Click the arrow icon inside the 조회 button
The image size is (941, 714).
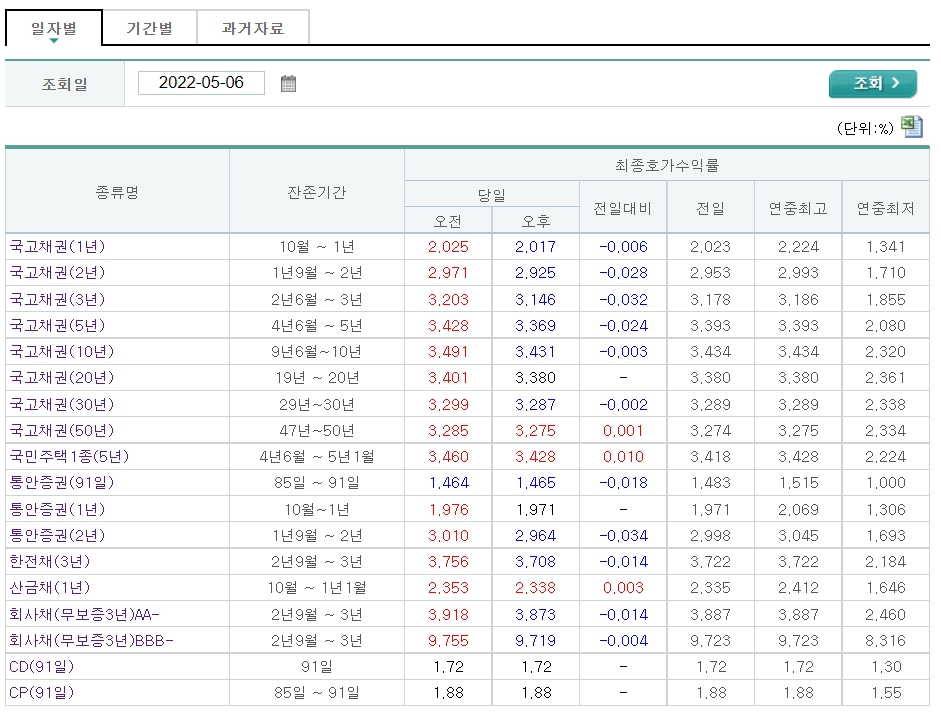pos(893,84)
